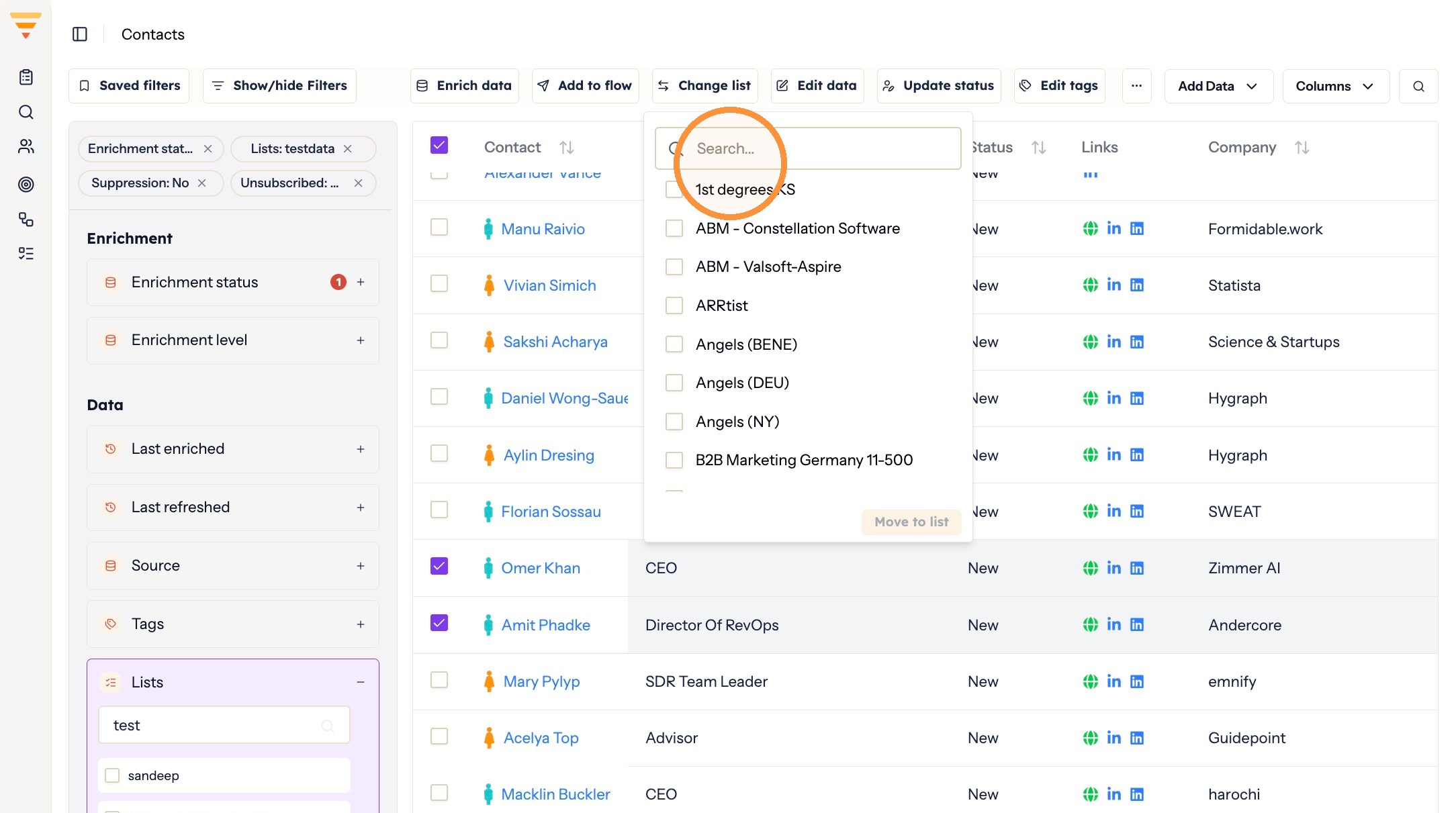Toggle the sidebar panel icon
This screenshot has width=1456, height=813.
pyautogui.click(x=80, y=34)
